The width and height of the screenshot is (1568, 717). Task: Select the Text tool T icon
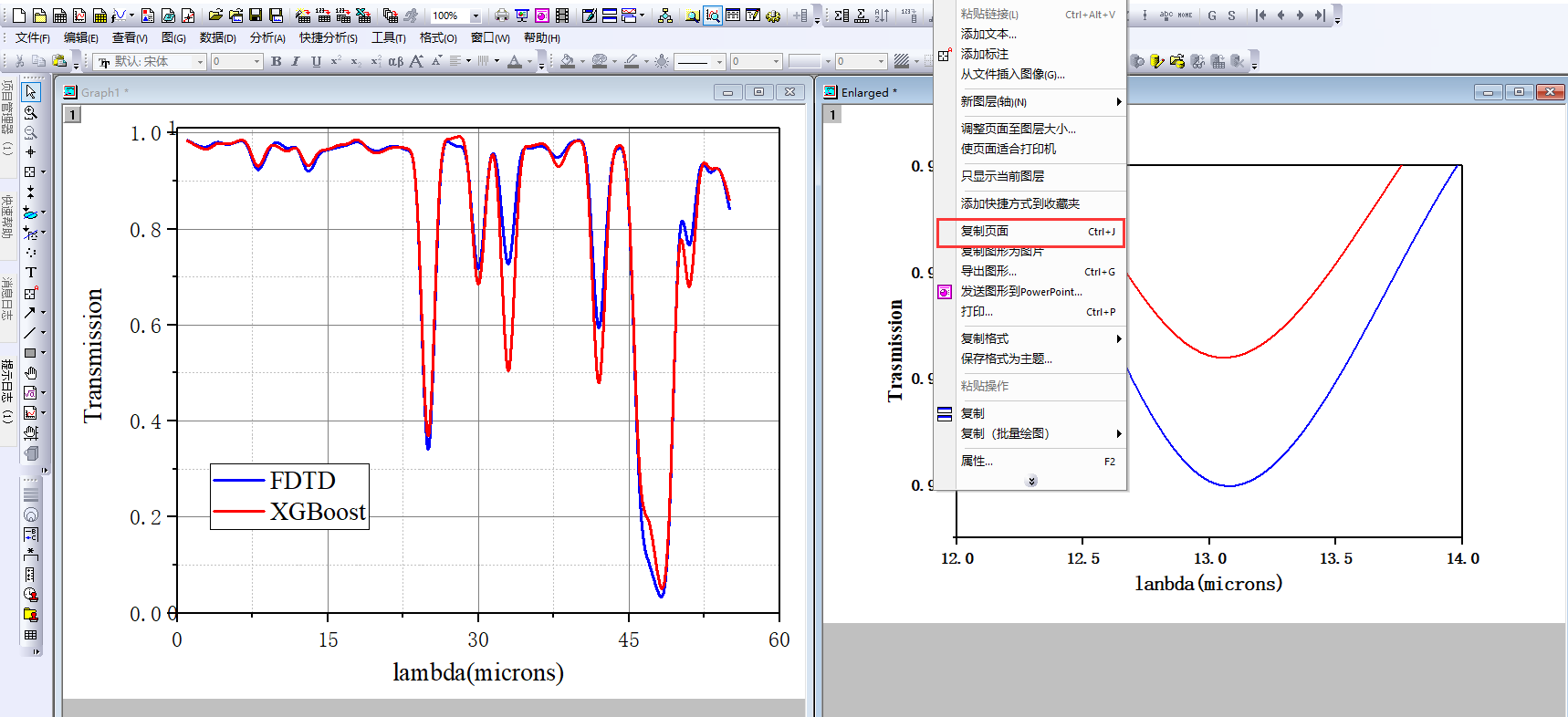point(31,272)
